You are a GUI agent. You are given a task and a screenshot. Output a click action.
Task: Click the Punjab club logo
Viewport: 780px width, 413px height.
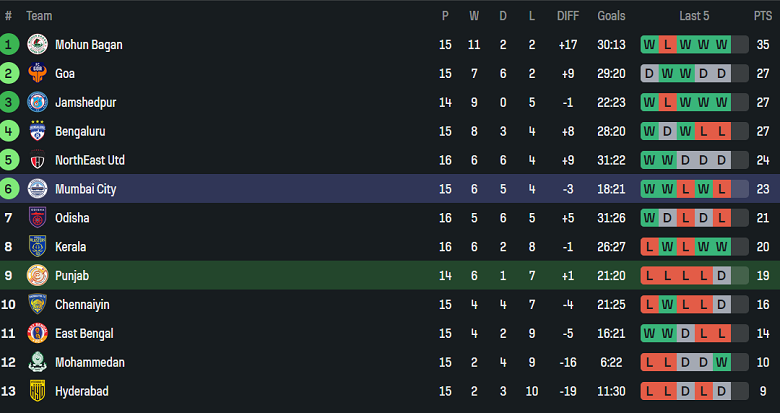pos(37,276)
